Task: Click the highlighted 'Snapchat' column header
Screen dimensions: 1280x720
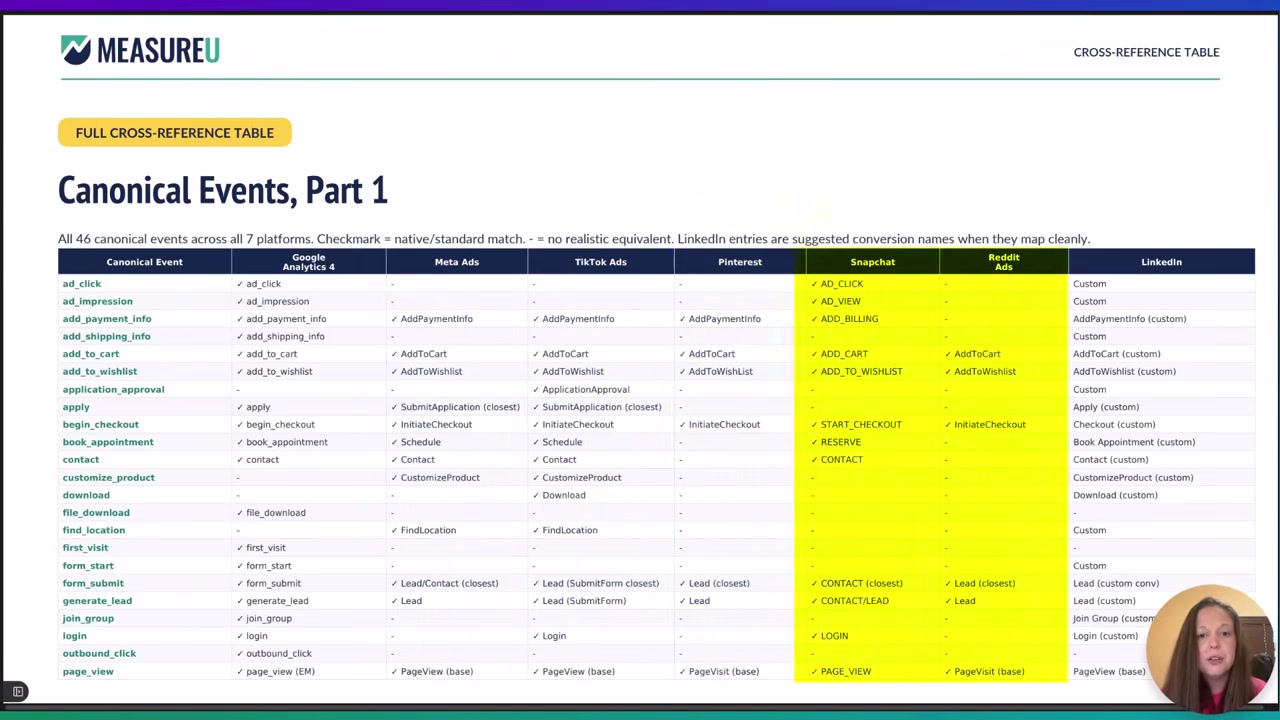Action: (x=872, y=262)
